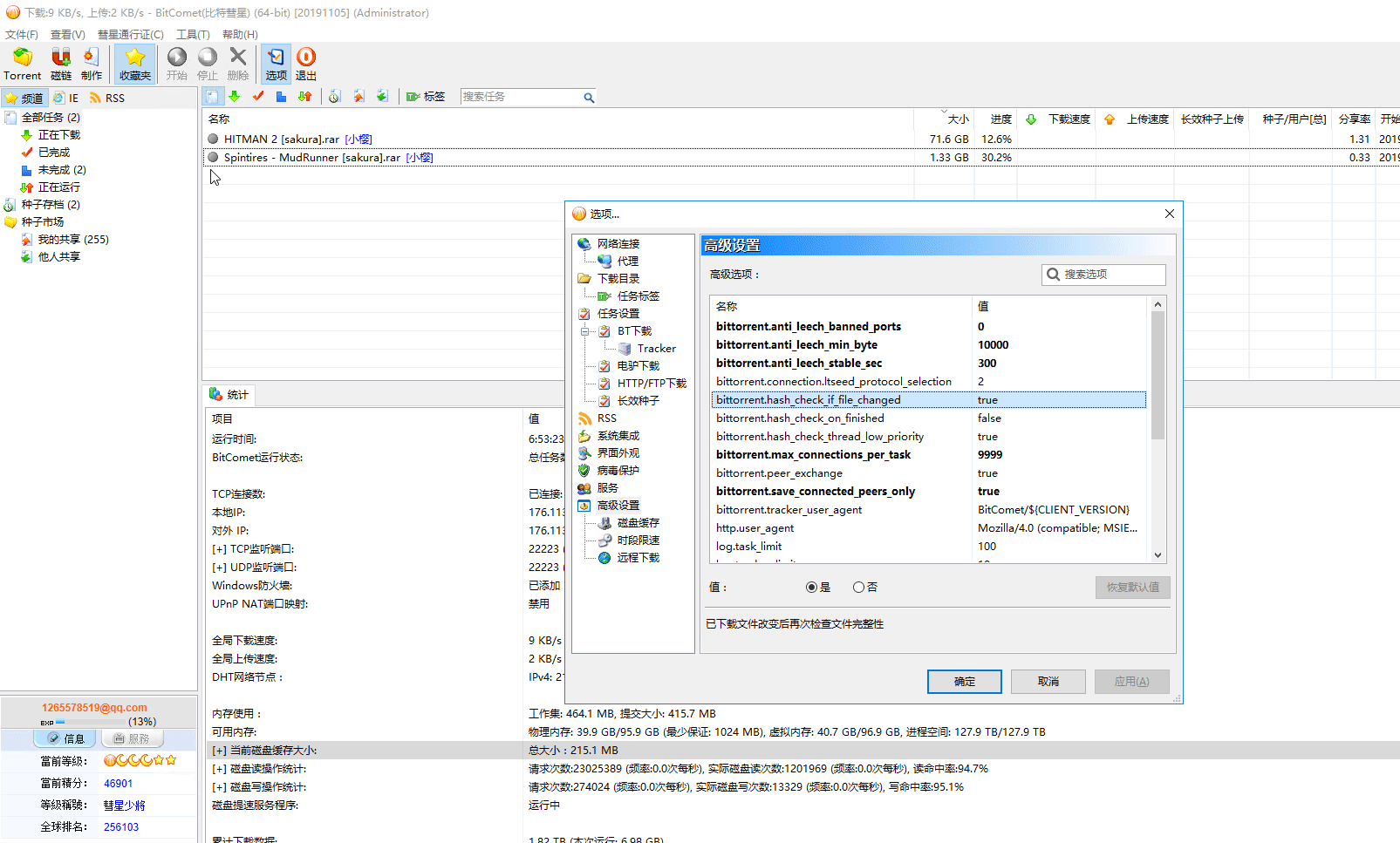The height and width of the screenshot is (843, 1400).
Task: Select the blue unfinished tasks filter icon
Action: [x=281, y=97]
